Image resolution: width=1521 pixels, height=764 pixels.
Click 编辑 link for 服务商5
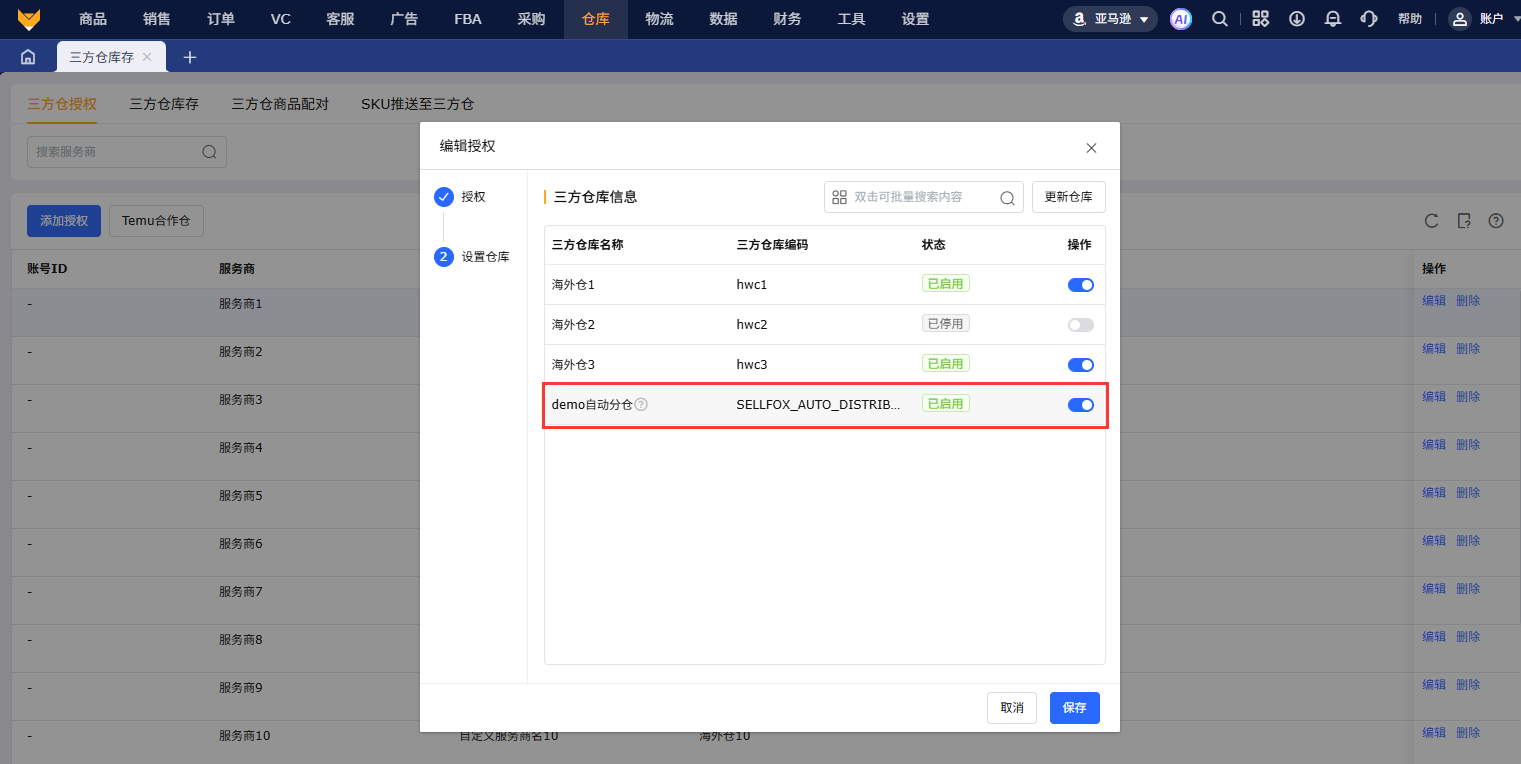[x=1434, y=492]
